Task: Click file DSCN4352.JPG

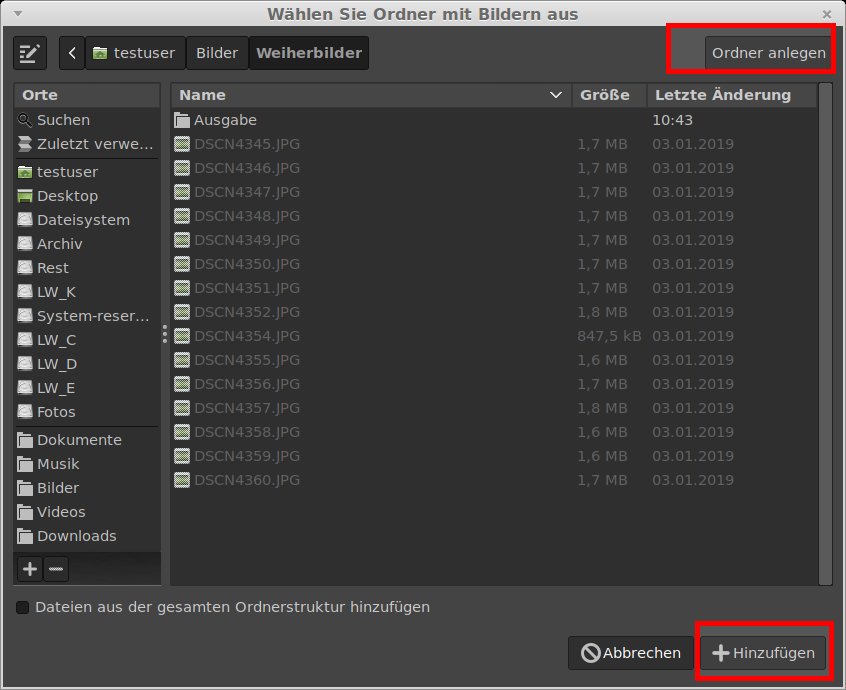Action: click(494, 312)
